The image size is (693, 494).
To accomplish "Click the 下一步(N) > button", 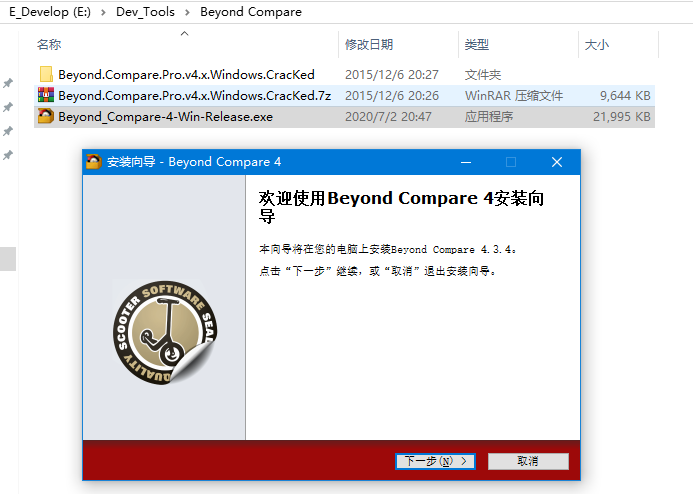I will [435, 461].
